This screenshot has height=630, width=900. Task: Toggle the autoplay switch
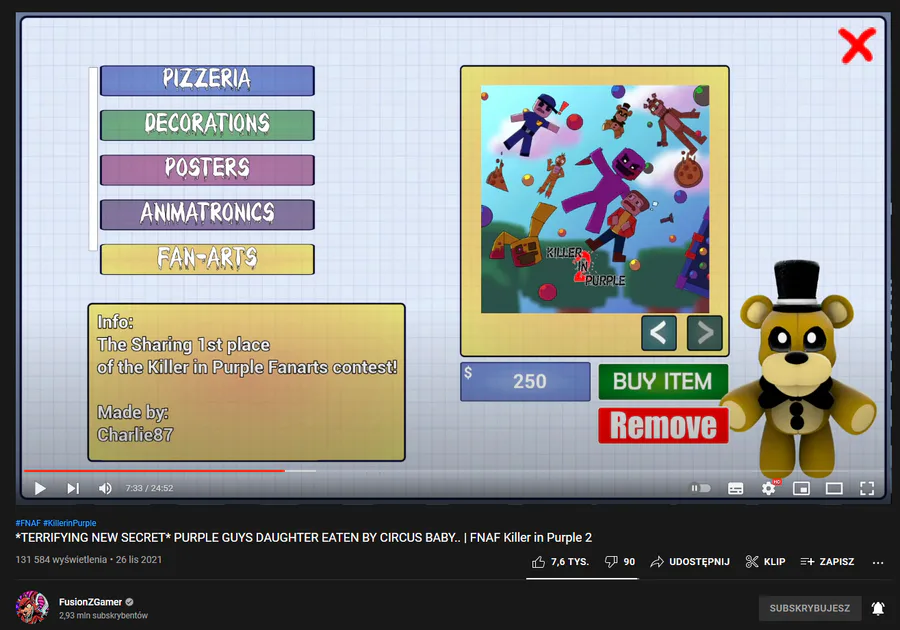point(700,488)
